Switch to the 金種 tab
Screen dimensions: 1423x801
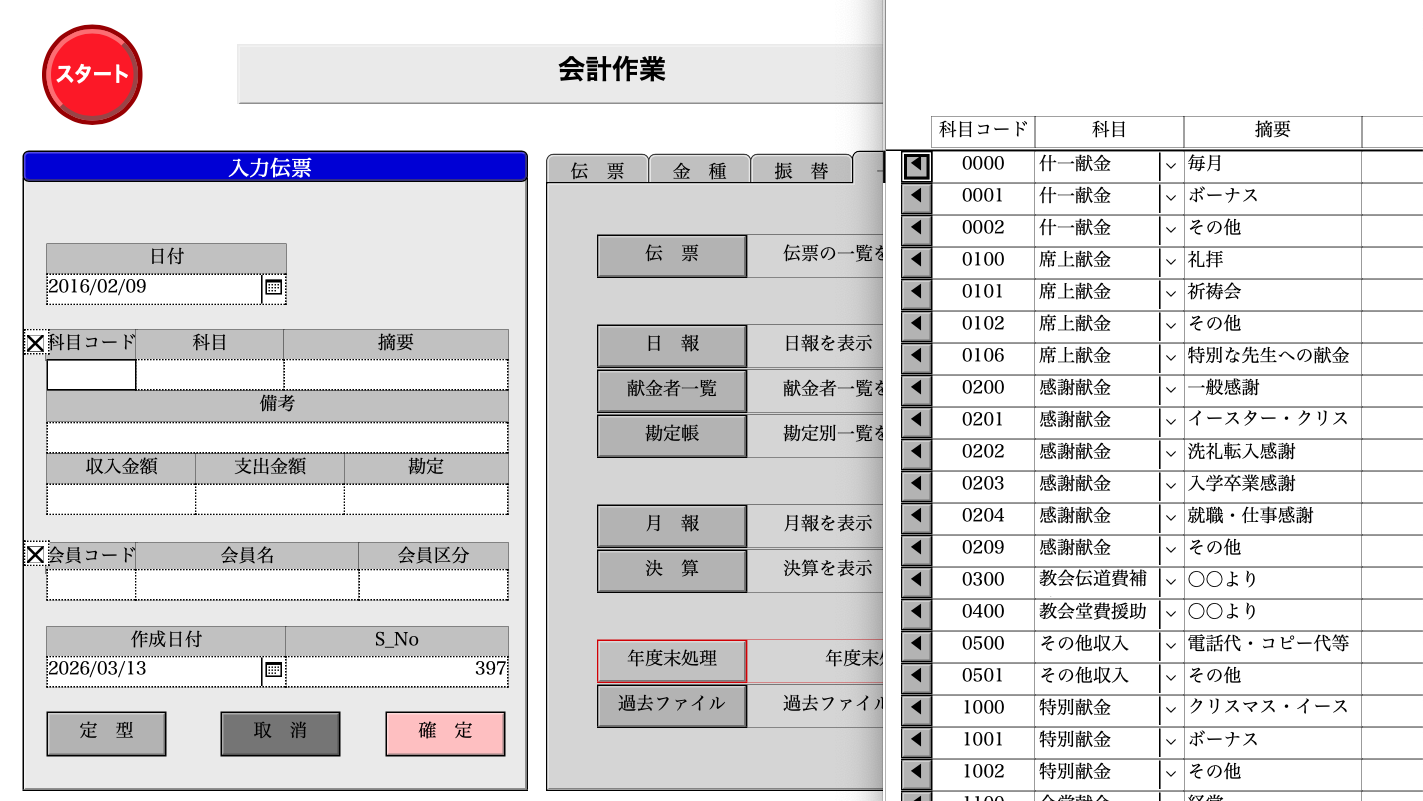(x=699, y=171)
